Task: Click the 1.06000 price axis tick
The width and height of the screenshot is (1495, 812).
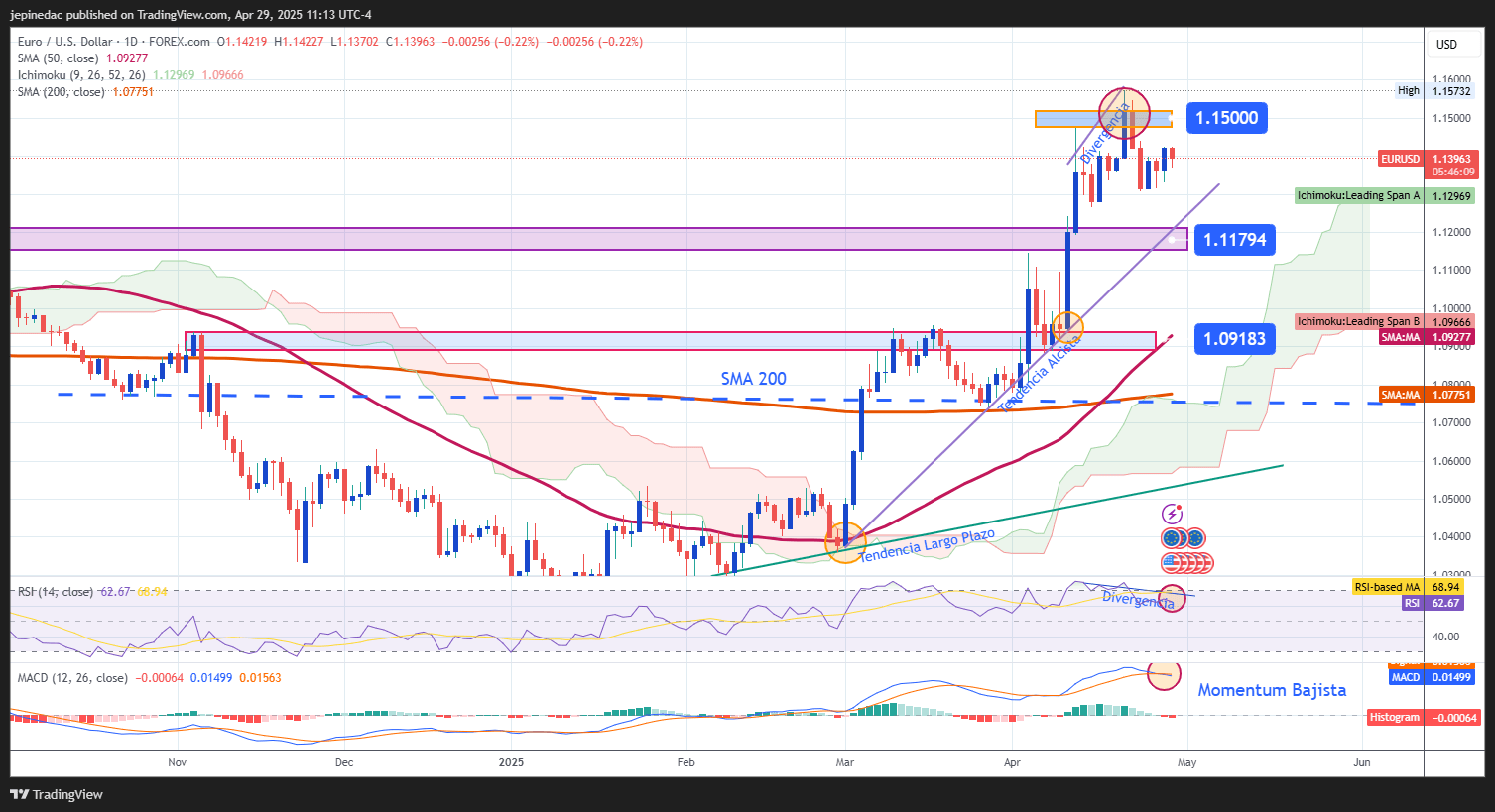Action: pyautogui.click(x=1451, y=461)
